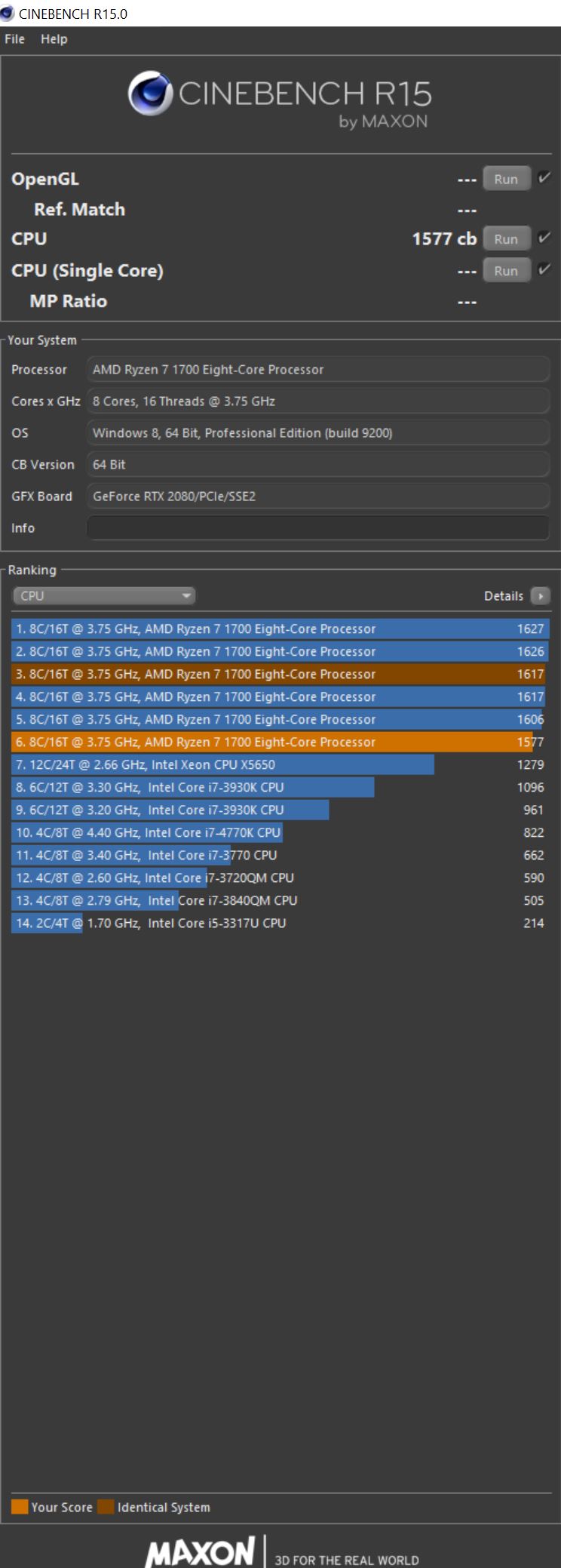Screen dimensions: 561x1568
Task: Toggle the CPU (Single Core) test checkbox
Action: pyautogui.click(x=544, y=269)
